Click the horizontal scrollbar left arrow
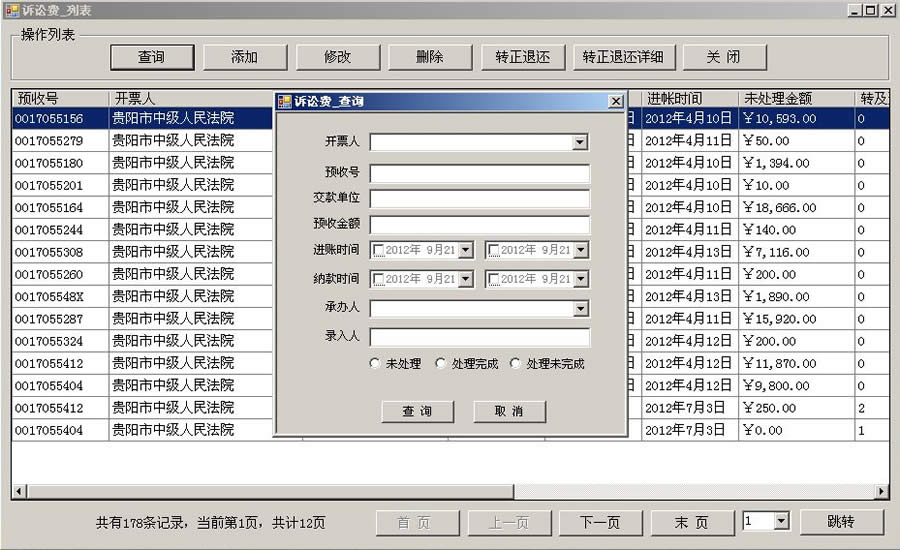 19,491
